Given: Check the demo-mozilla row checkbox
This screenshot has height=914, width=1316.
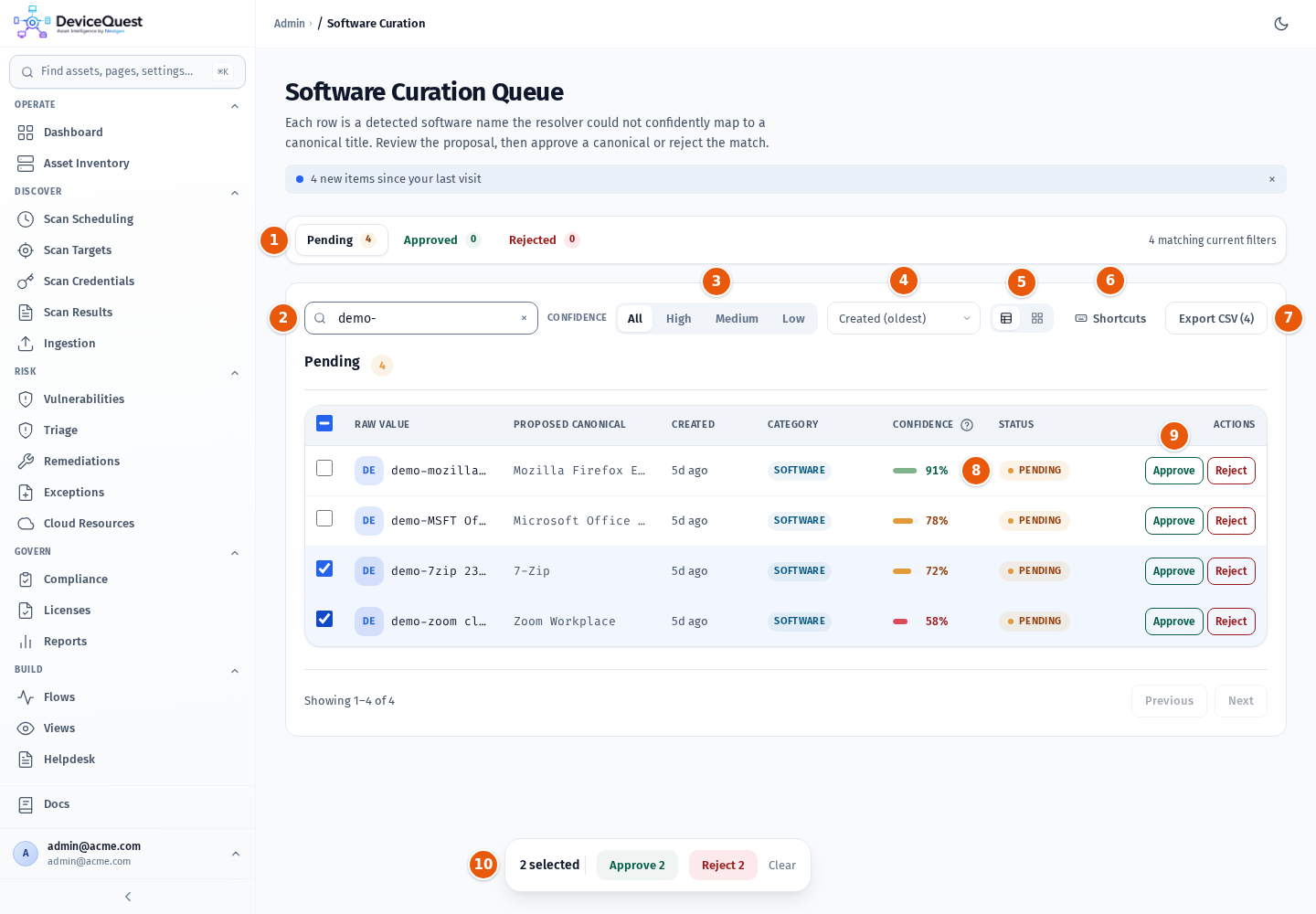Looking at the screenshot, I should (324, 468).
